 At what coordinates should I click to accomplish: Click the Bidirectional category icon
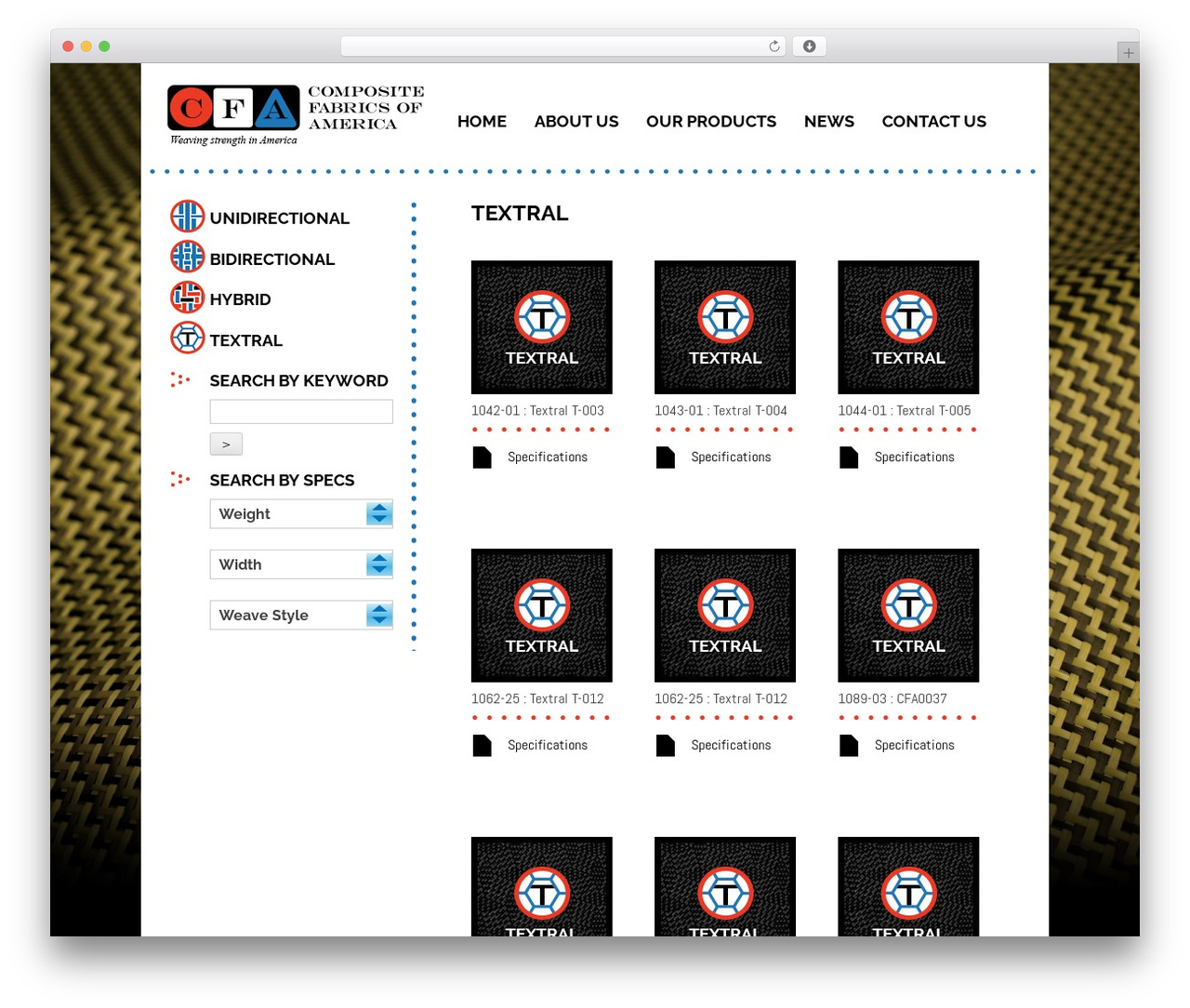click(x=187, y=257)
